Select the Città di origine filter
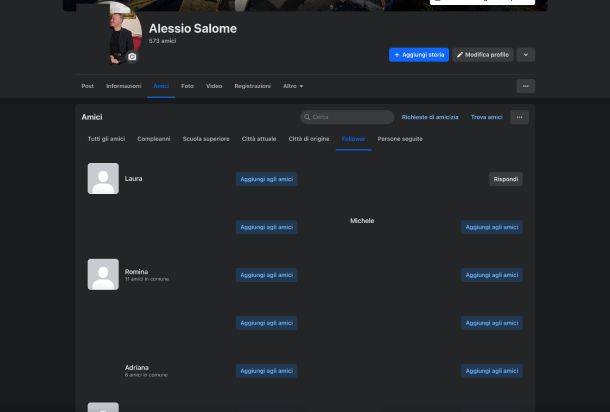Viewport: 610px width, 412px height. point(309,139)
